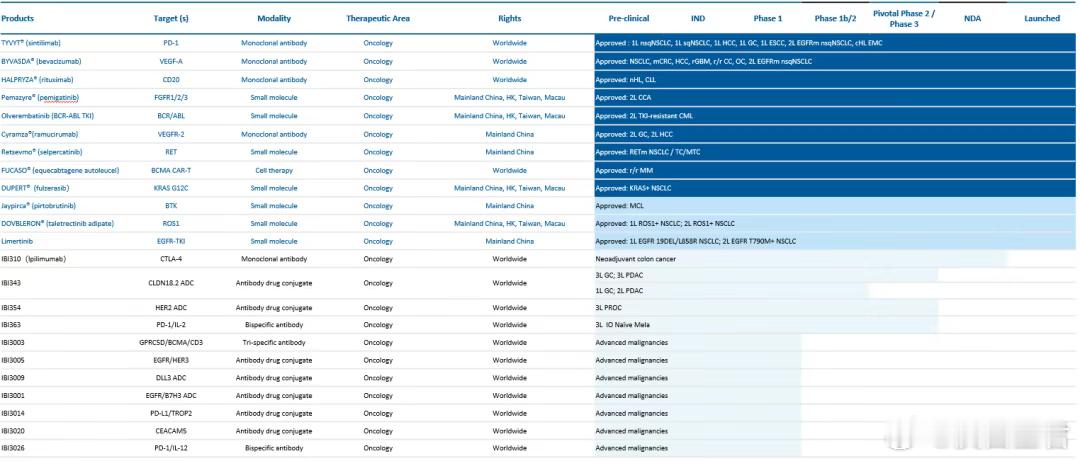Click the CD20 target cell
This screenshot has height=461, width=1080.
pyautogui.click(x=171, y=79)
